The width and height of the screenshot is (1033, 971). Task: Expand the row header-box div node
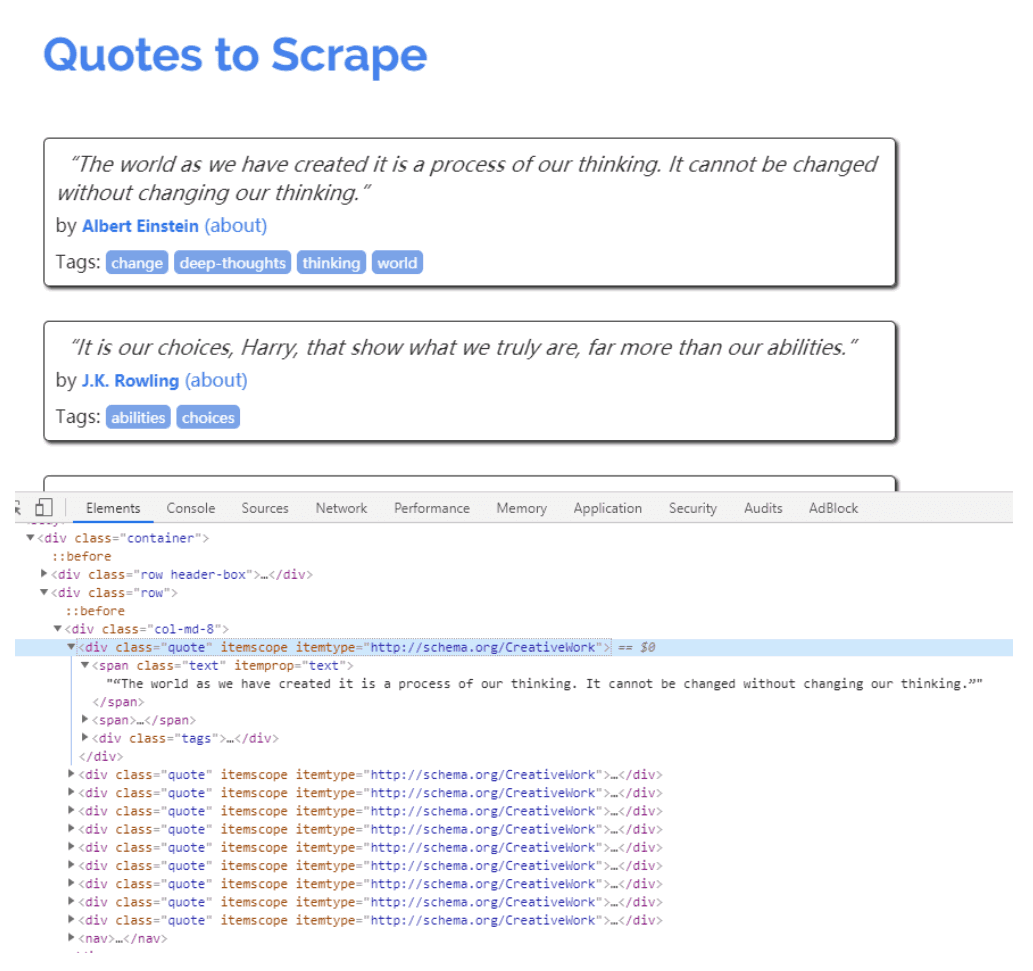point(44,574)
